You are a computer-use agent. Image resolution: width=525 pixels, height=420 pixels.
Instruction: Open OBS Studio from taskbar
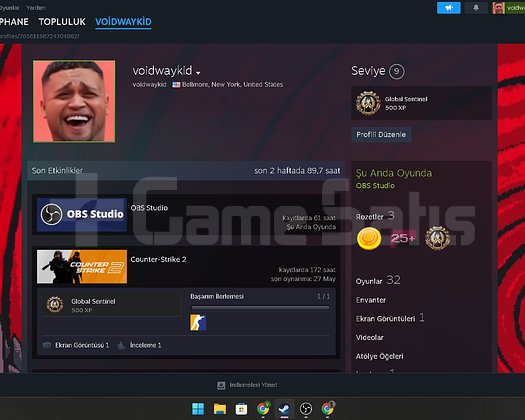[x=306, y=409]
